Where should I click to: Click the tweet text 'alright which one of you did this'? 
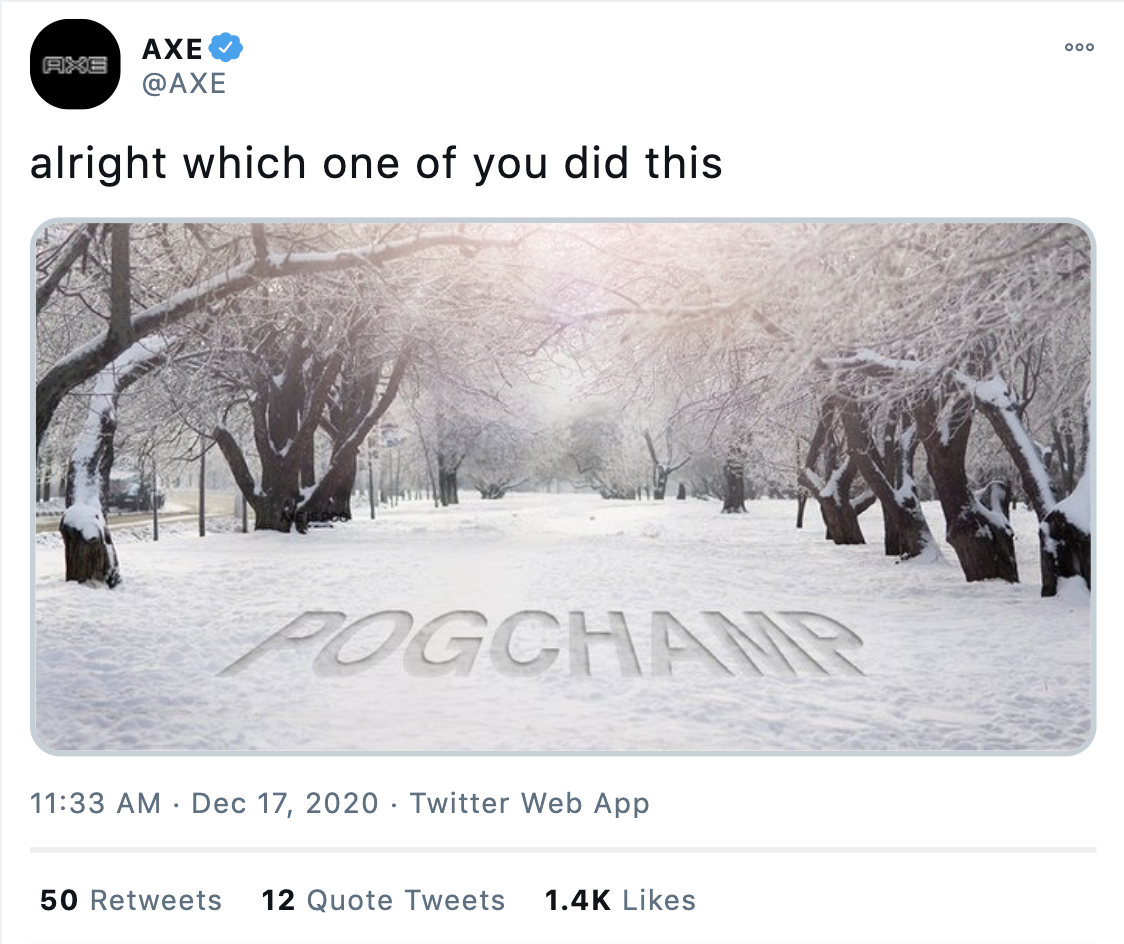point(376,163)
